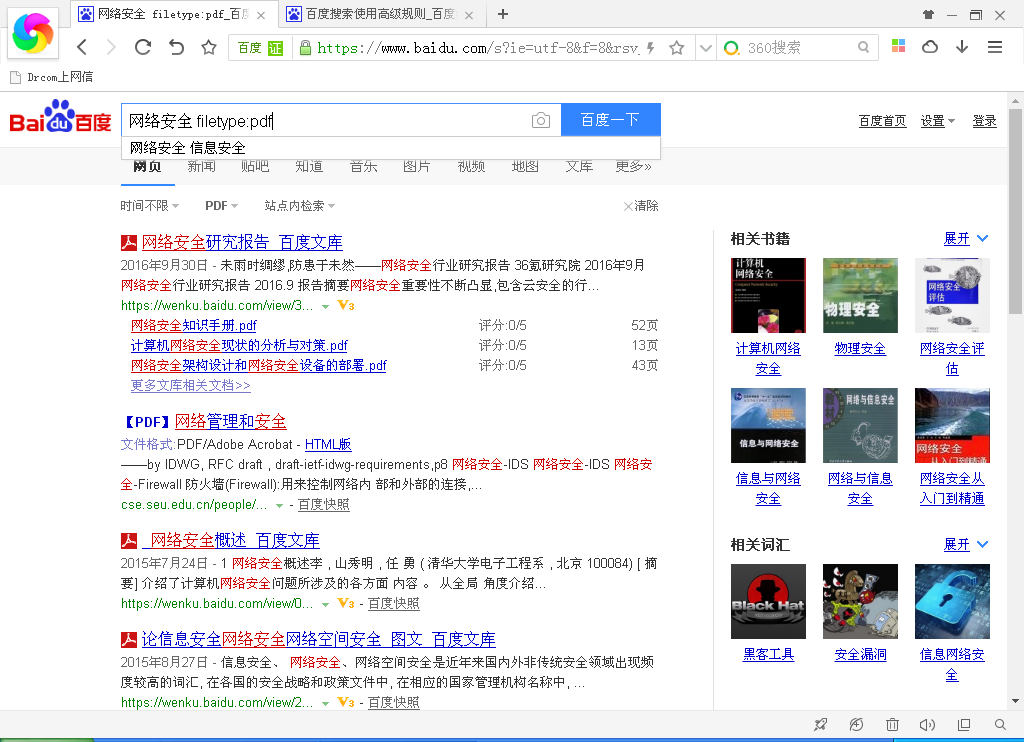Select suggestion 网络安全 信息安全
The height and width of the screenshot is (742, 1024).
pos(391,148)
